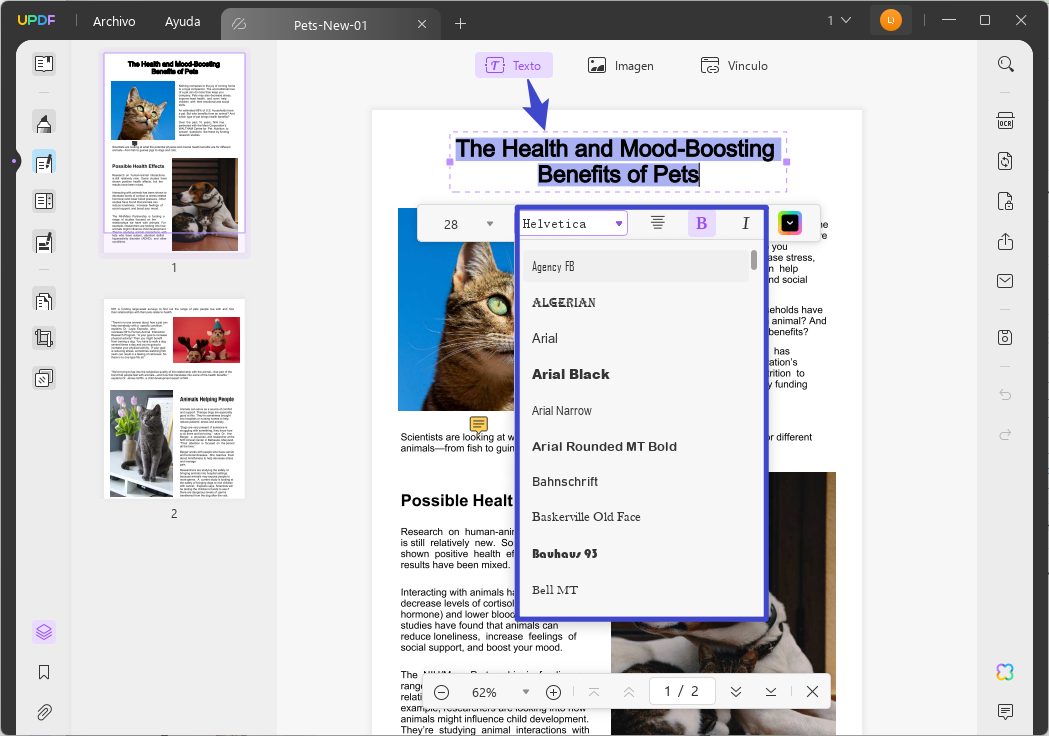Open the crop pages tool
Viewport: 1049px width, 736px height.
coord(44,338)
